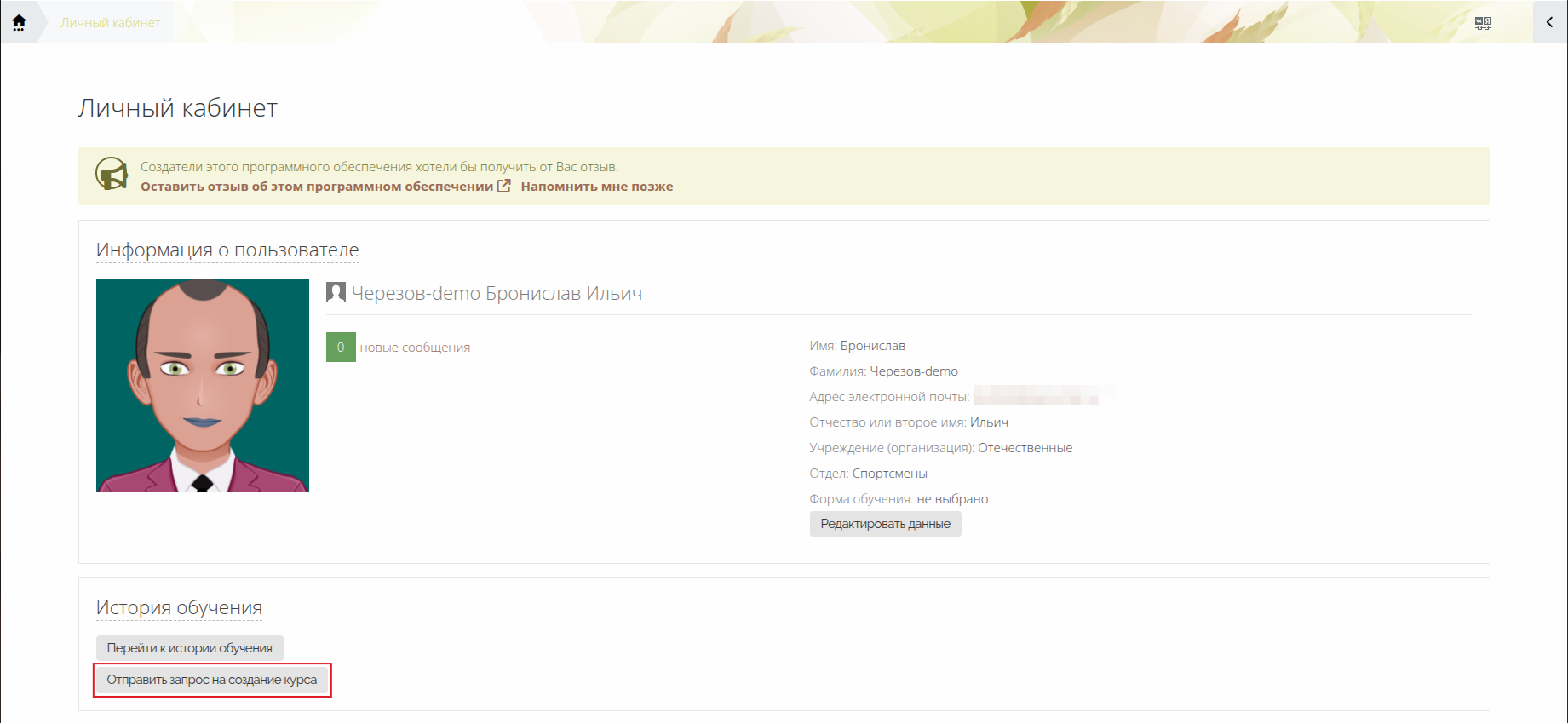Open Оставить отзыв об этом программном обеспечении link
The height and width of the screenshot is (724, 1568).
pos(317,187)
